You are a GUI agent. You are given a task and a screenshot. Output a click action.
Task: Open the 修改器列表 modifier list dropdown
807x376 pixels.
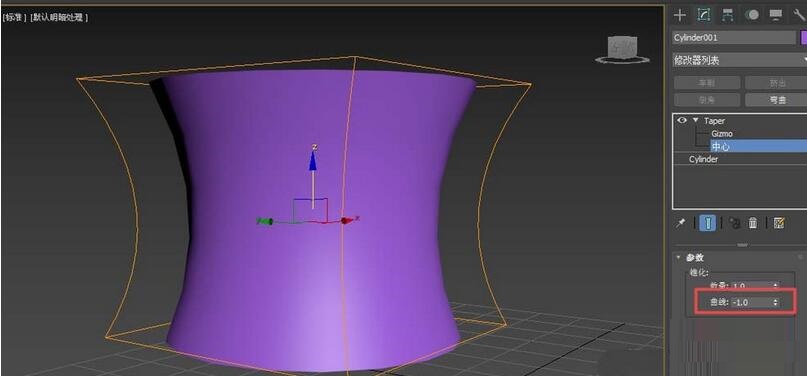[740, 60]
